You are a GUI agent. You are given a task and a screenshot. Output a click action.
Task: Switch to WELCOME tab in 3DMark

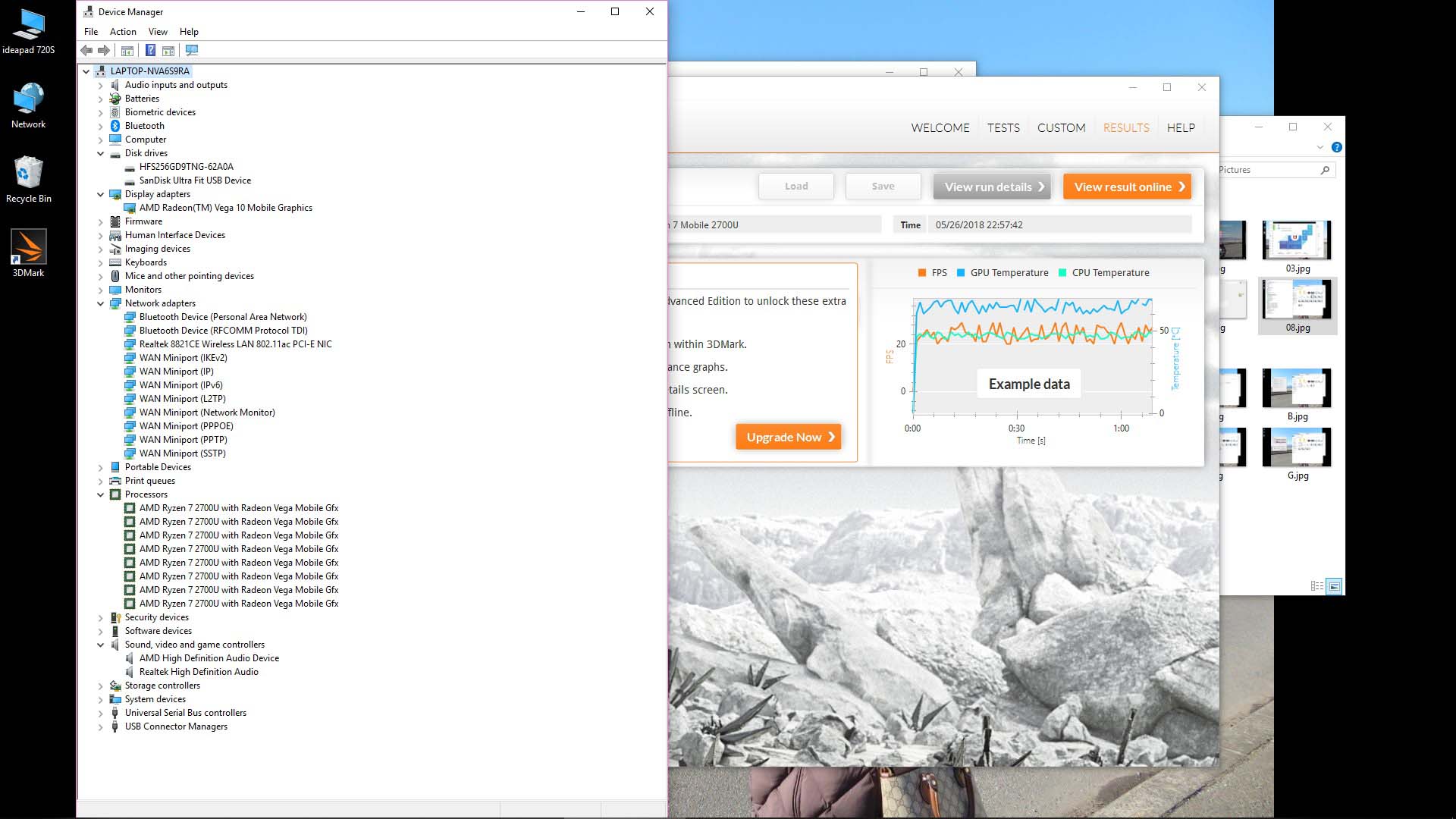coord(940,128)
